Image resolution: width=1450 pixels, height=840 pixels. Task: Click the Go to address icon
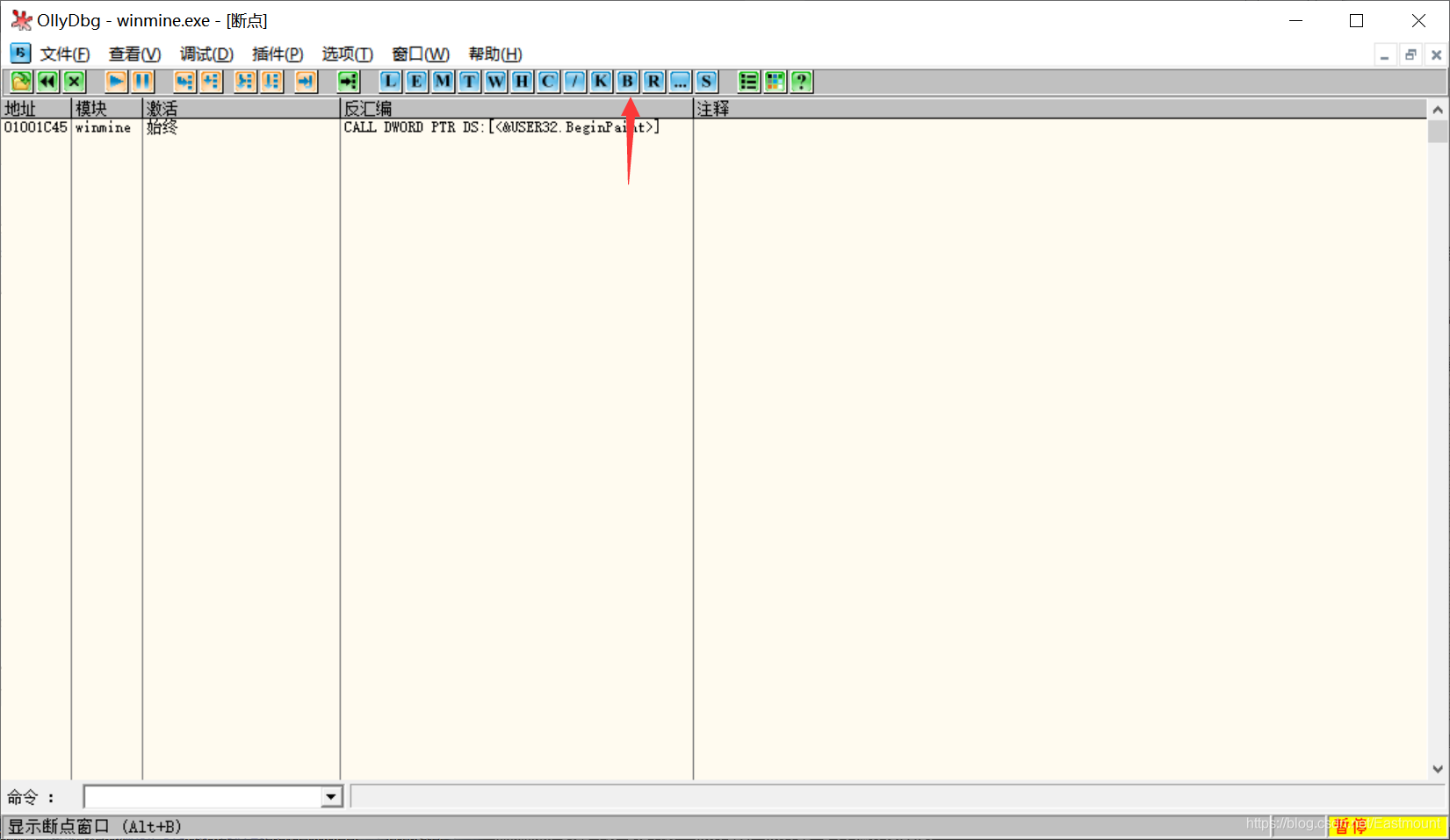coord(349,82)
